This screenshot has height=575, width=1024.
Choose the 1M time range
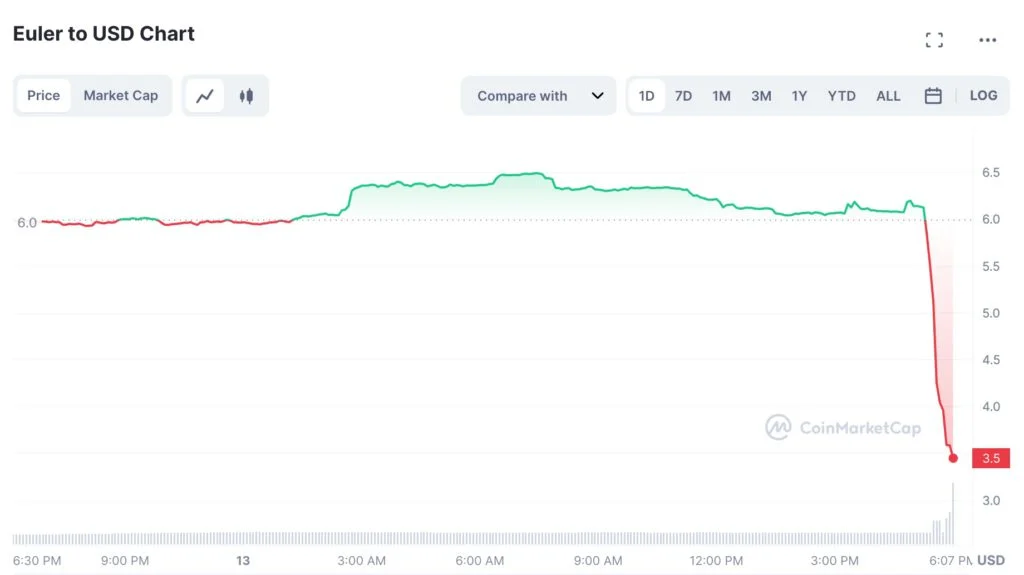coord(721,96)
